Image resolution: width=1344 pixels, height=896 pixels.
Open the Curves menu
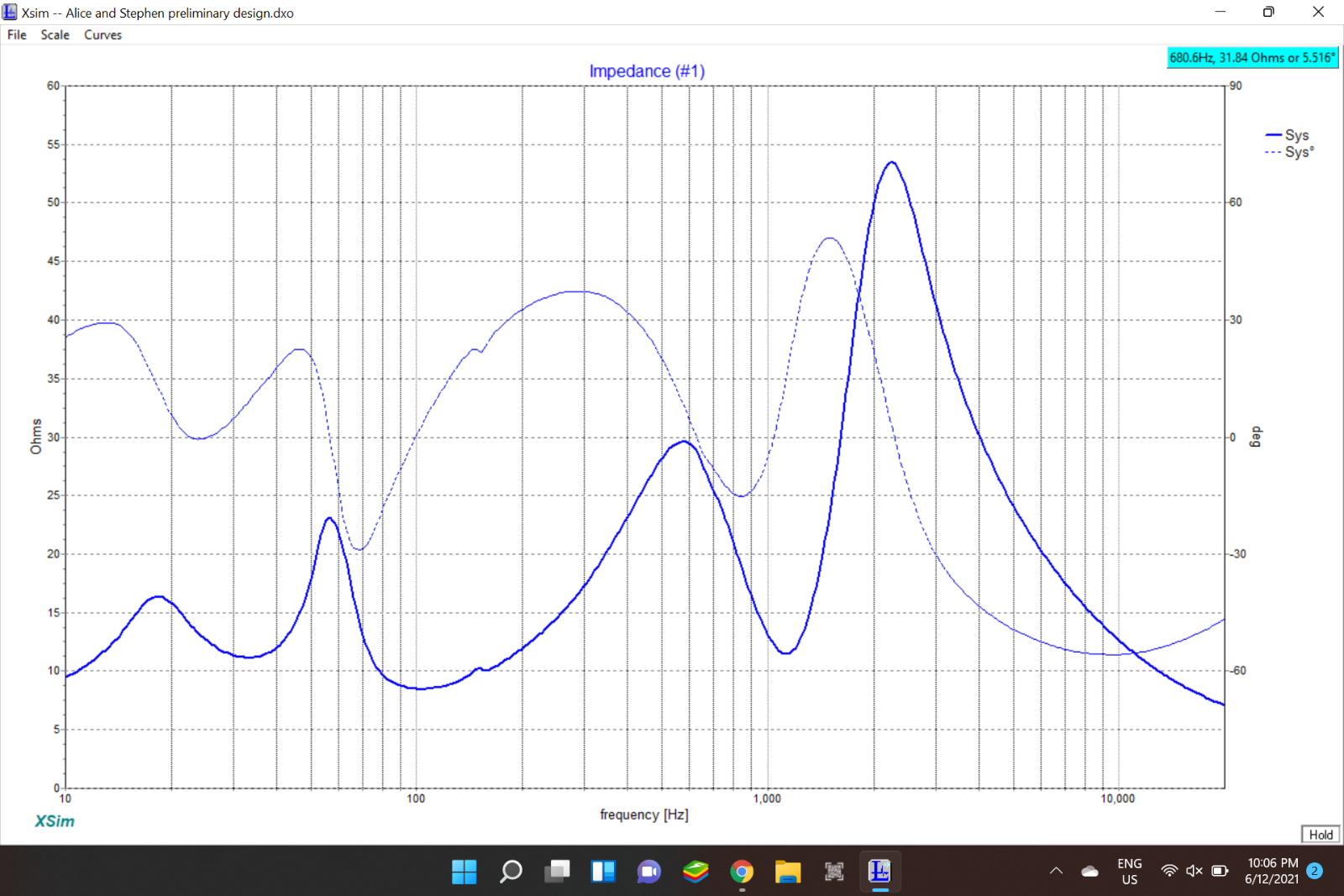(x=102, y=34)
